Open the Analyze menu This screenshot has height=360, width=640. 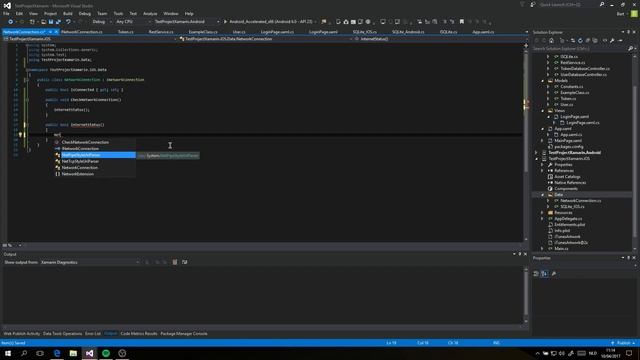point(150,13)
